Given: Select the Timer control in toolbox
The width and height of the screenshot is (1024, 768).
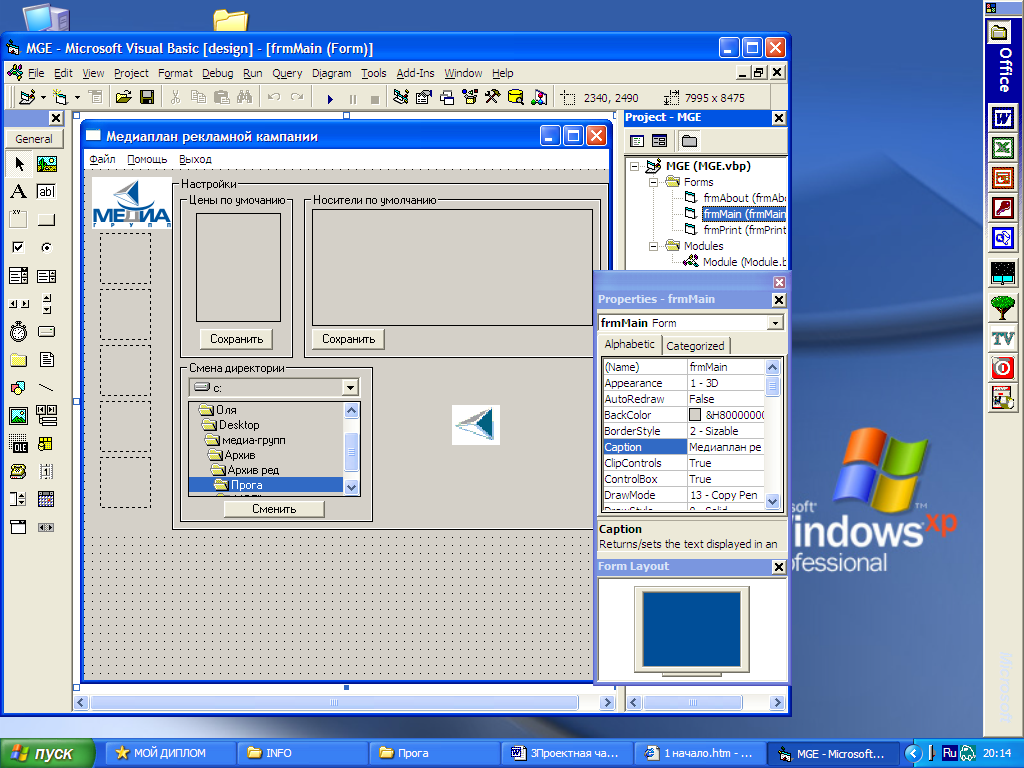Looking at the screenshot, I should (x=18, y=332).
